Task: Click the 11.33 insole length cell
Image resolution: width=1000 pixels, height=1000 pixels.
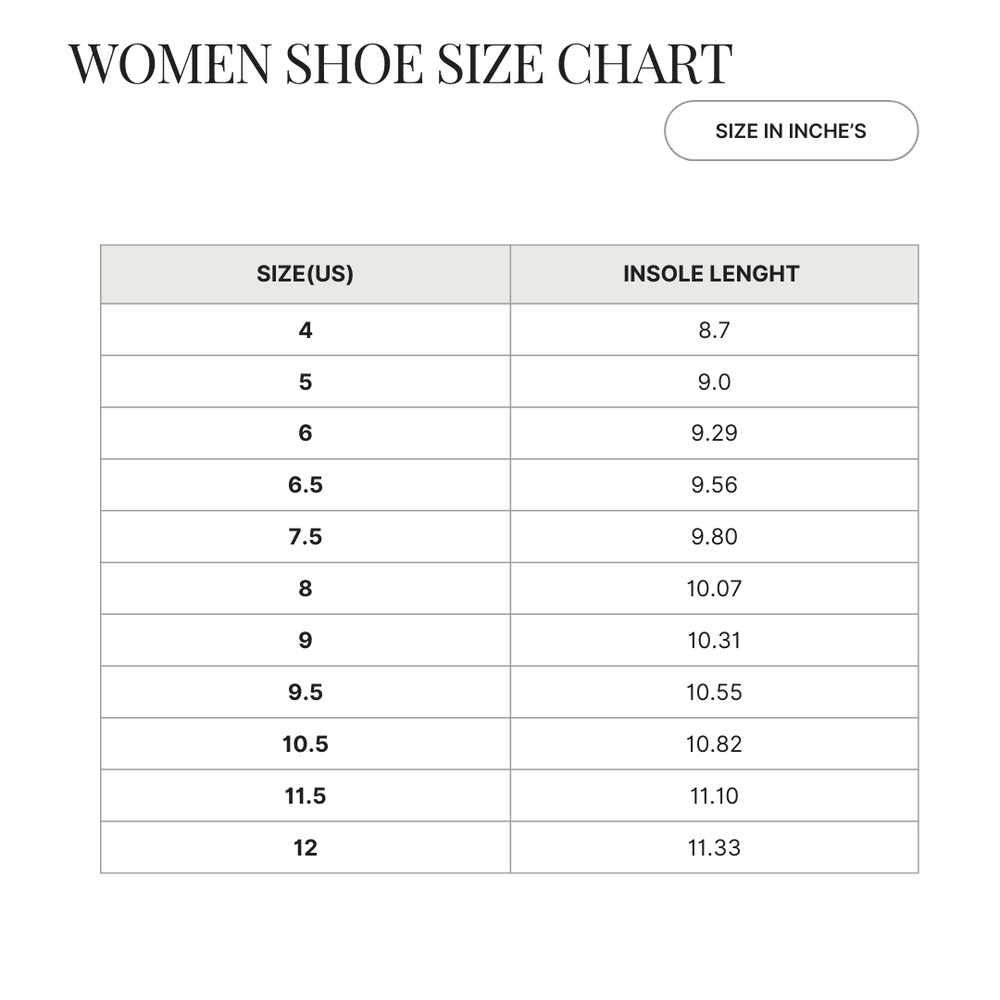Action: (x=714, y=848)
